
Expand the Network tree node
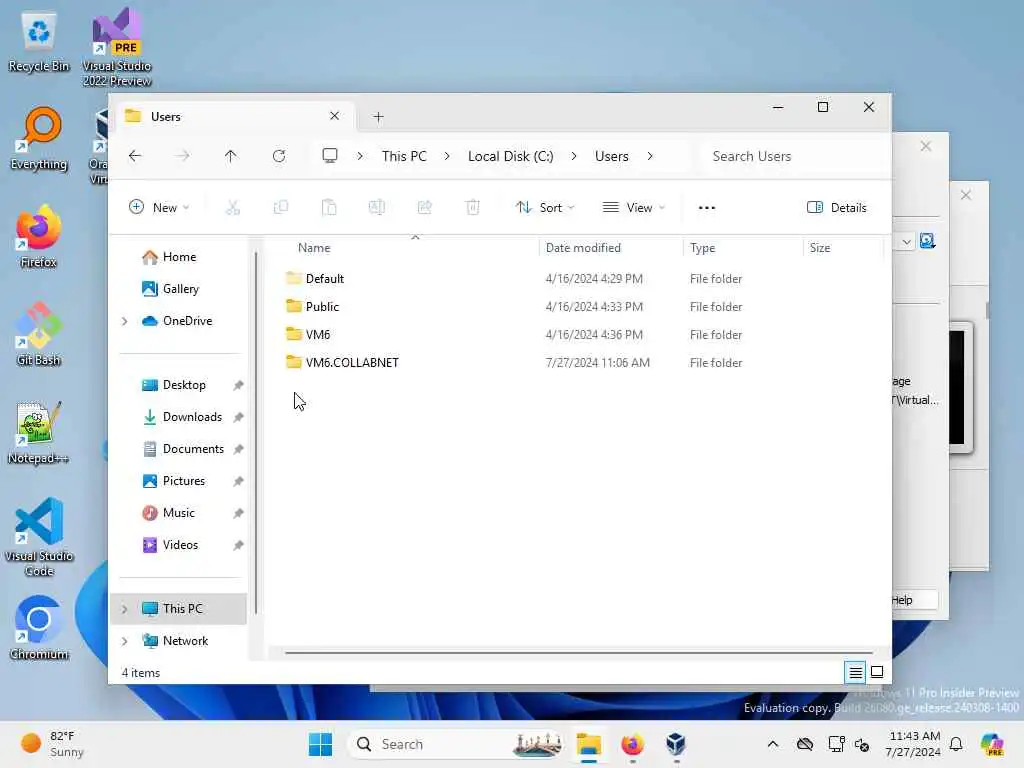[x=125, y=641]
